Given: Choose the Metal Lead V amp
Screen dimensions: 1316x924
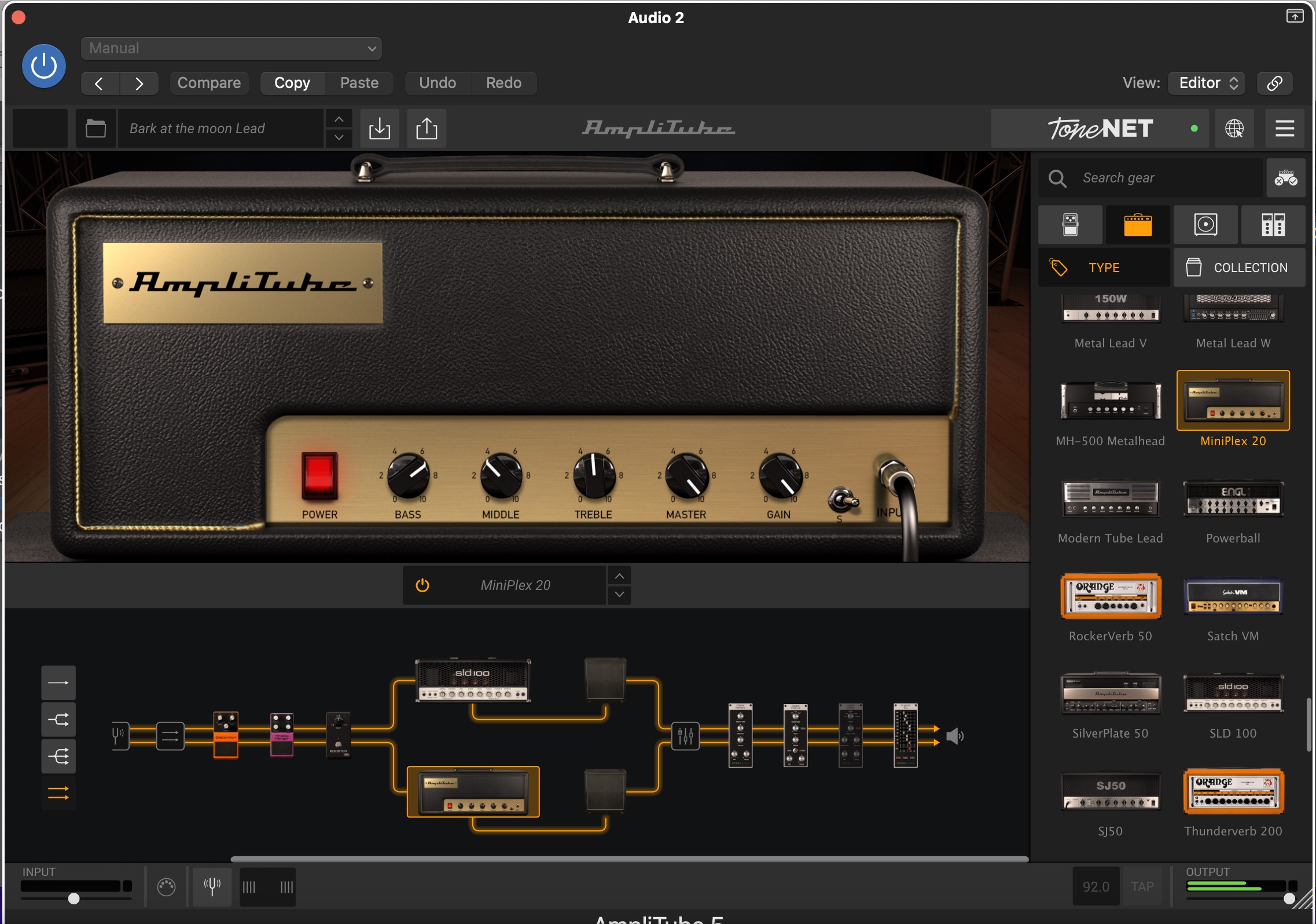Looking at the screenshot, I should [1111, 322].
